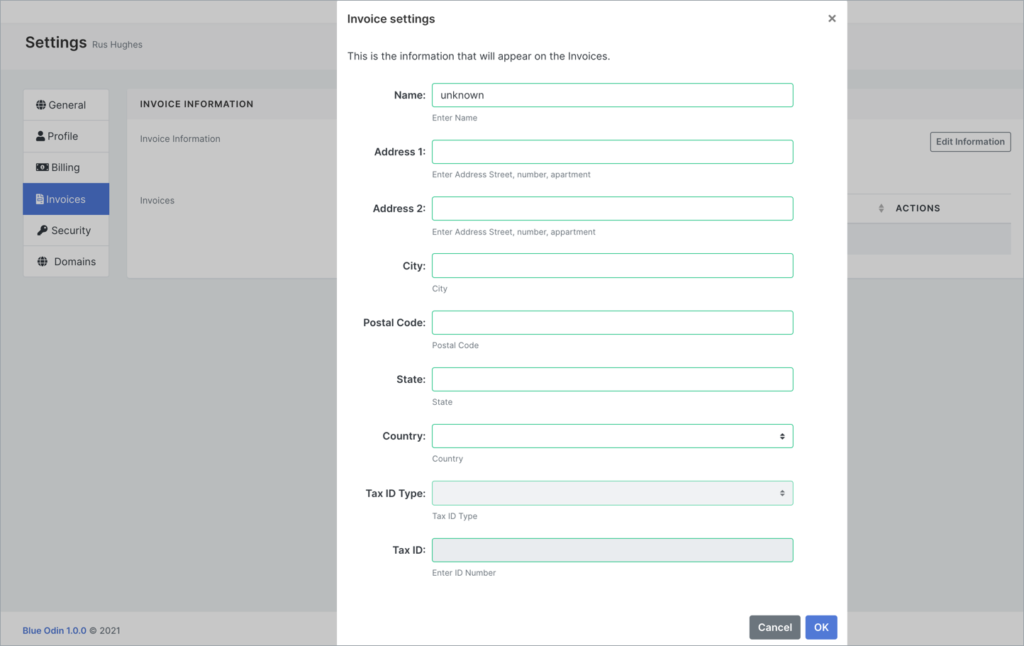Click the sort arrows next to Actions column

coord(881,208)
